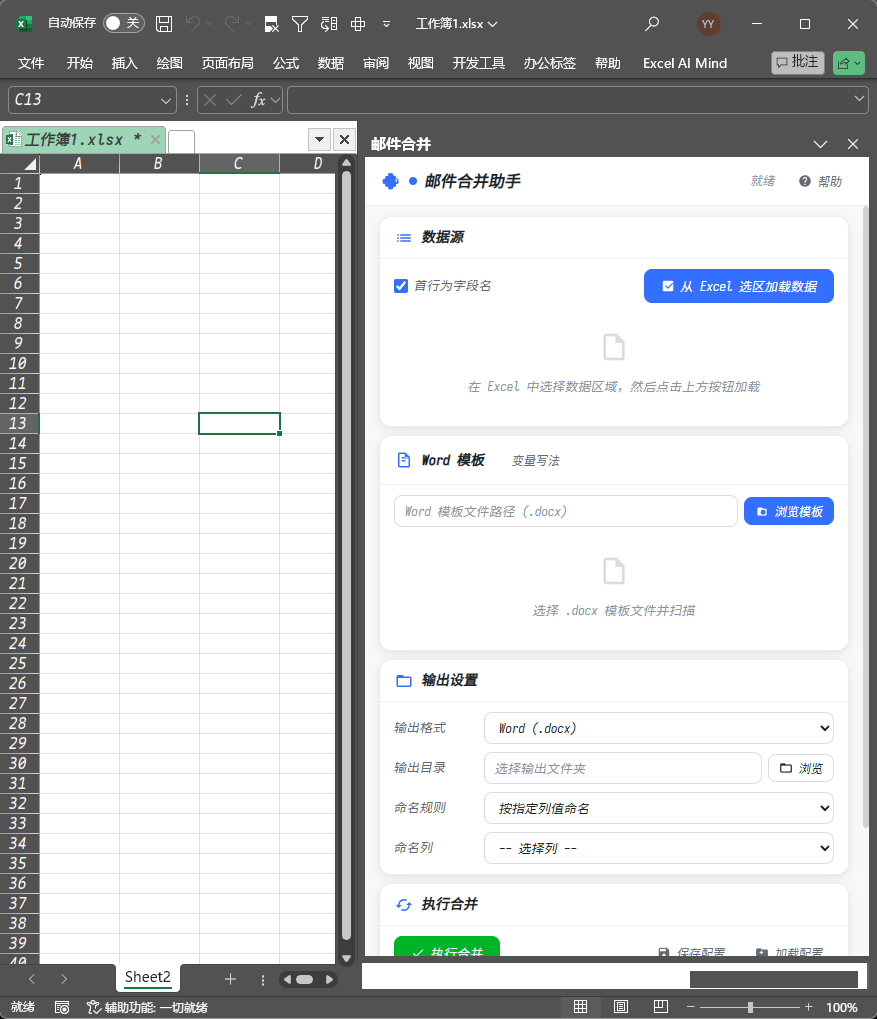Switch to Normal view icon in status bar

pos(581,1007)
